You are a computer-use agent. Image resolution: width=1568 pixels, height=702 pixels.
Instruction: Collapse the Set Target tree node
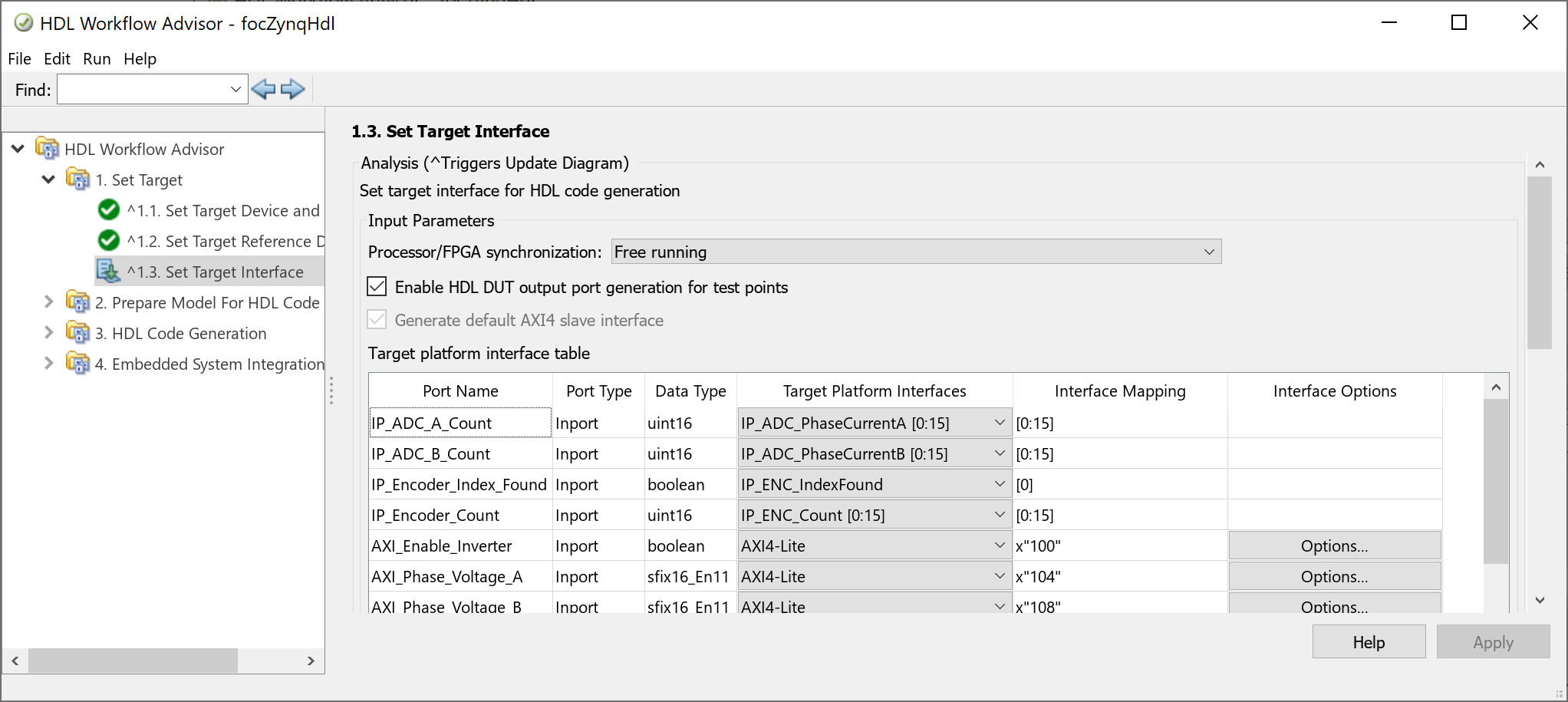48,180
